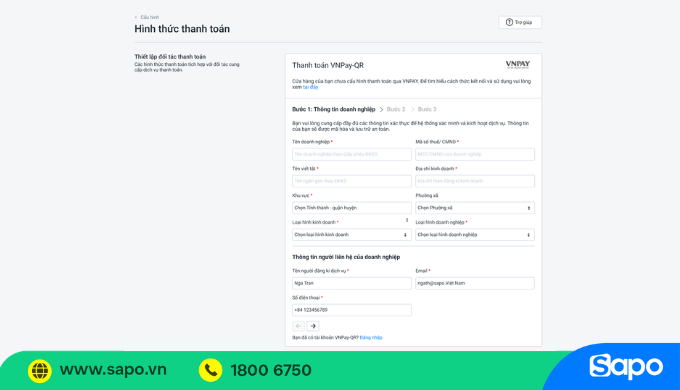Image resolution: width=680 pixels, height=390 pixels.
Task: Click Thông tin người liên hệ heading
Action: [346, 257]
